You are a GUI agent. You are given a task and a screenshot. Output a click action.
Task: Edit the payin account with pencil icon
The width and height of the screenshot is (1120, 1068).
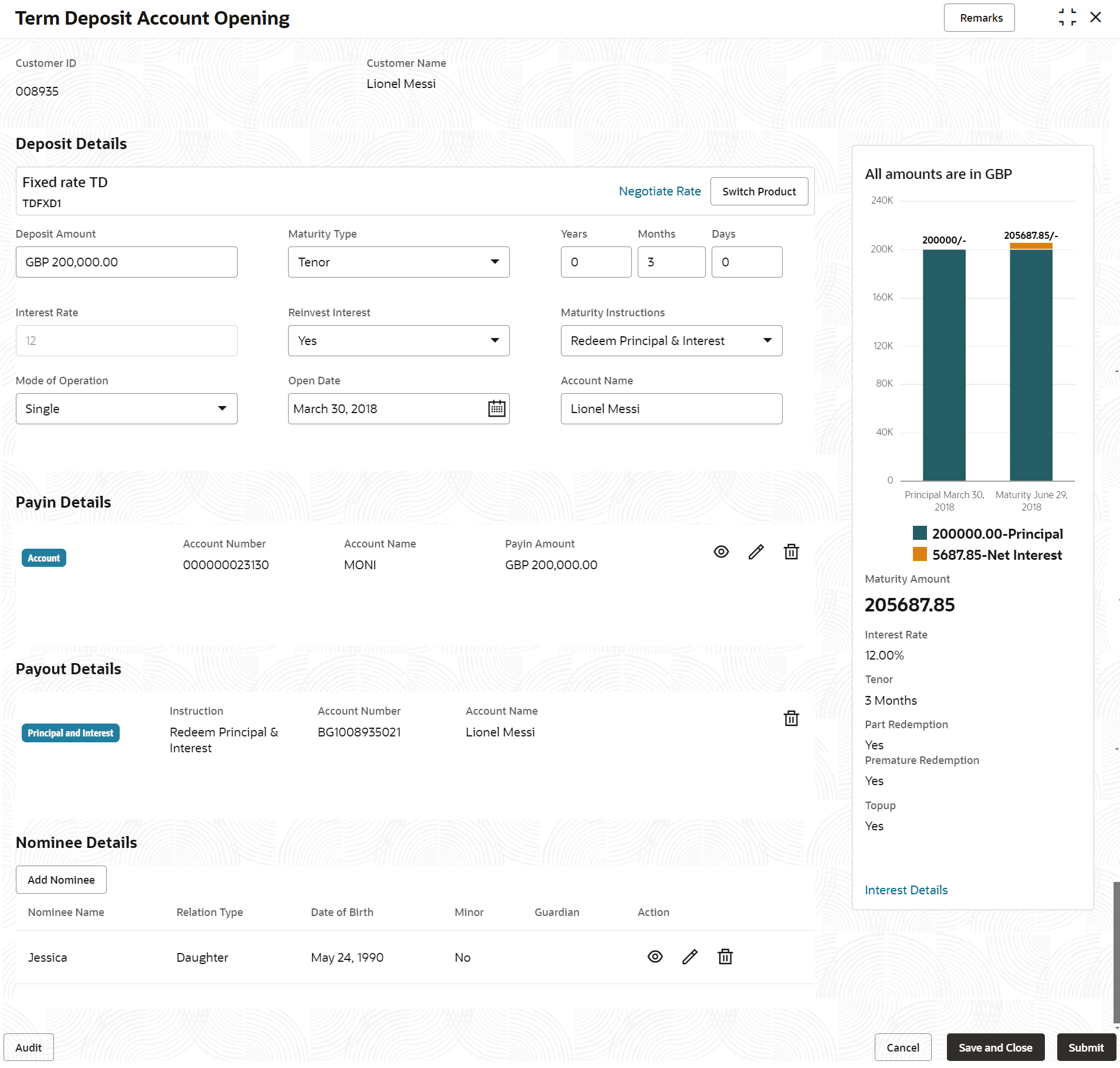[x=756, y=552]
